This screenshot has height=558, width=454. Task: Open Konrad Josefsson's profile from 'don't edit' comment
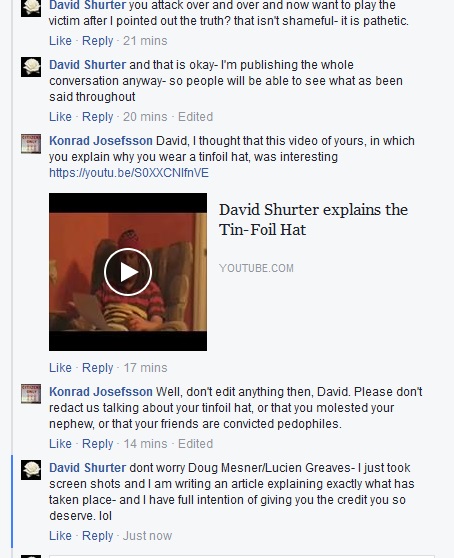101,391
